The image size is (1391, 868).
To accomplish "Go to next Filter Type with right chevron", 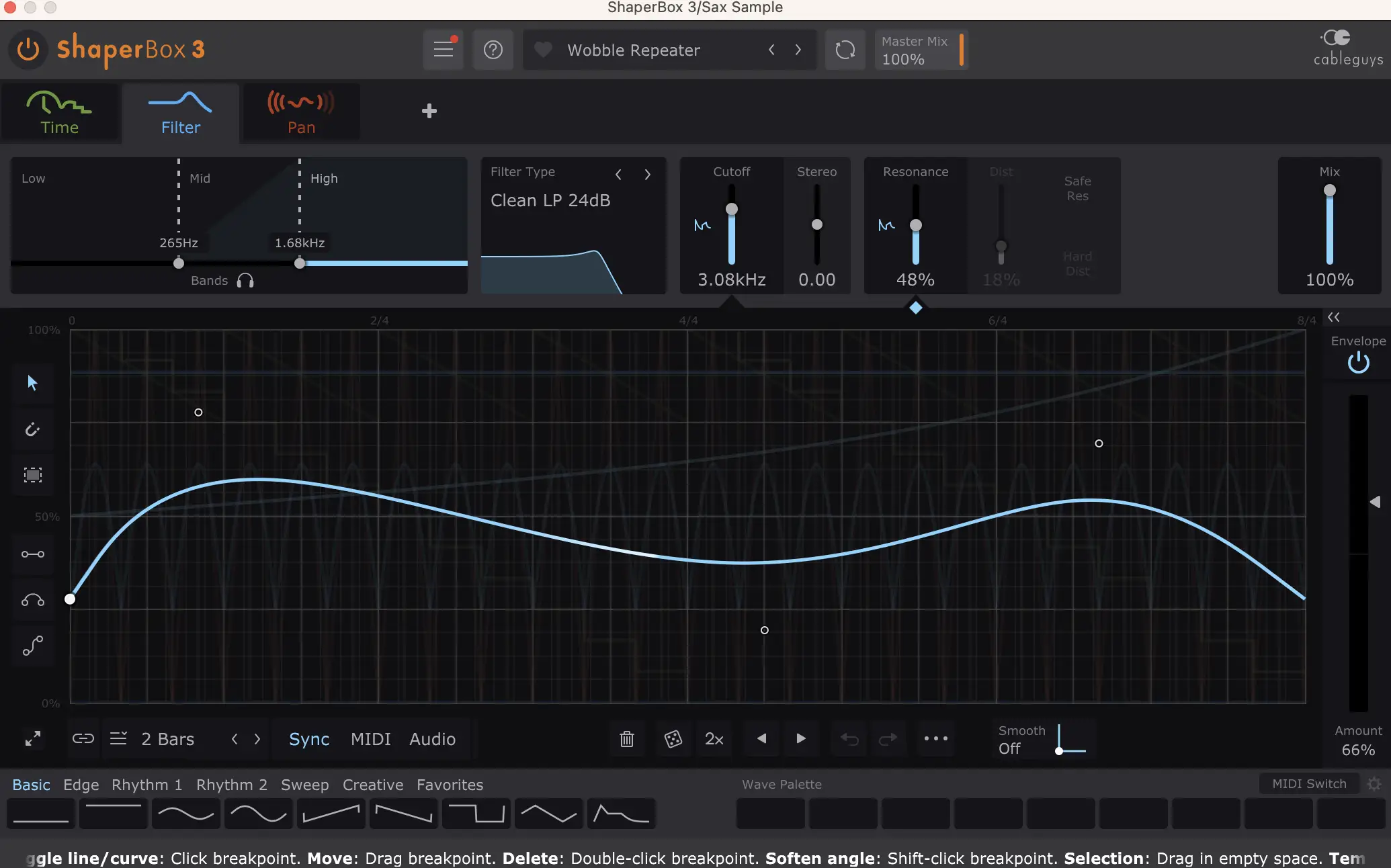I will click(647, 175).
